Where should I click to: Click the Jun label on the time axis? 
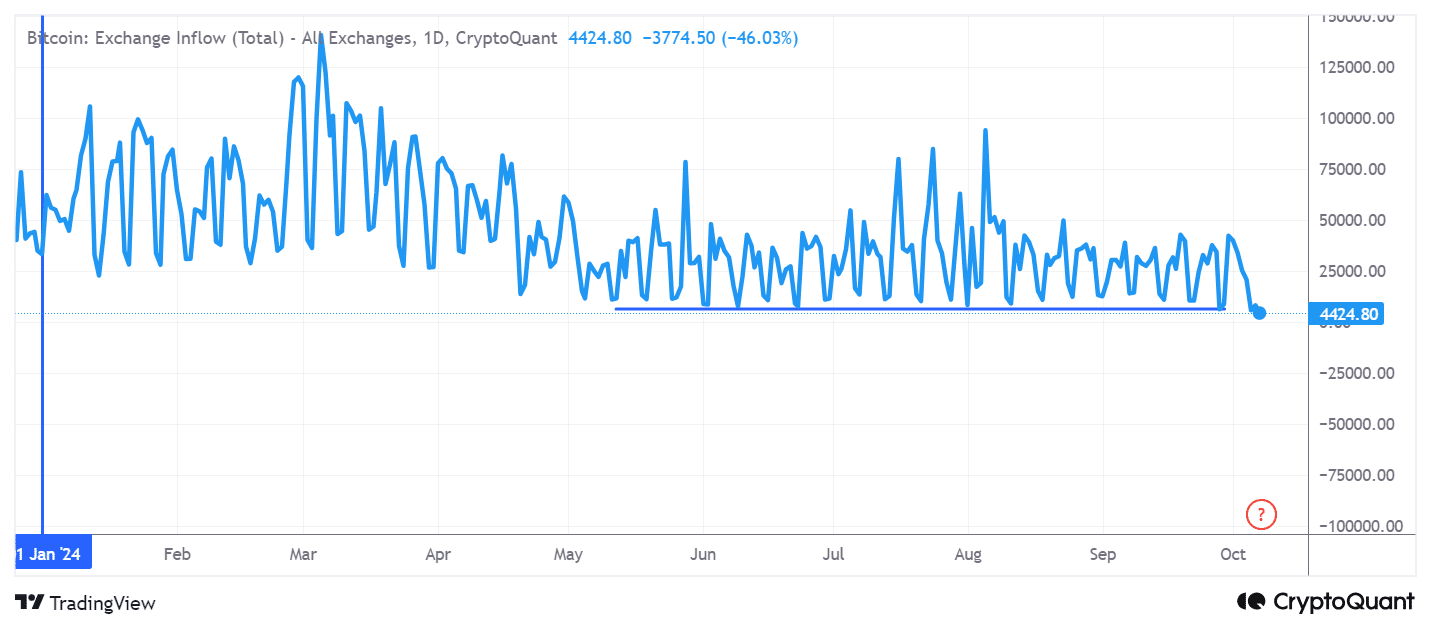pos(703,554)
